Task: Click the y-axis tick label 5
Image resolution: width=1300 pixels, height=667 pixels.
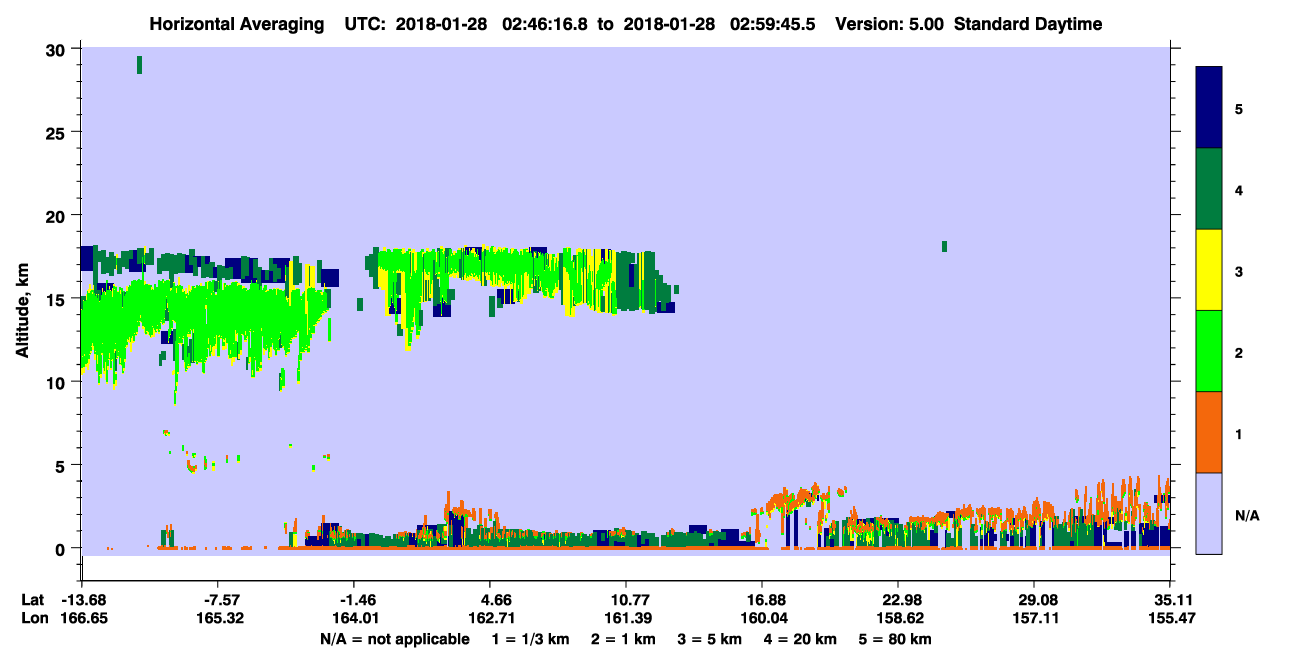Action: point(62,465)
